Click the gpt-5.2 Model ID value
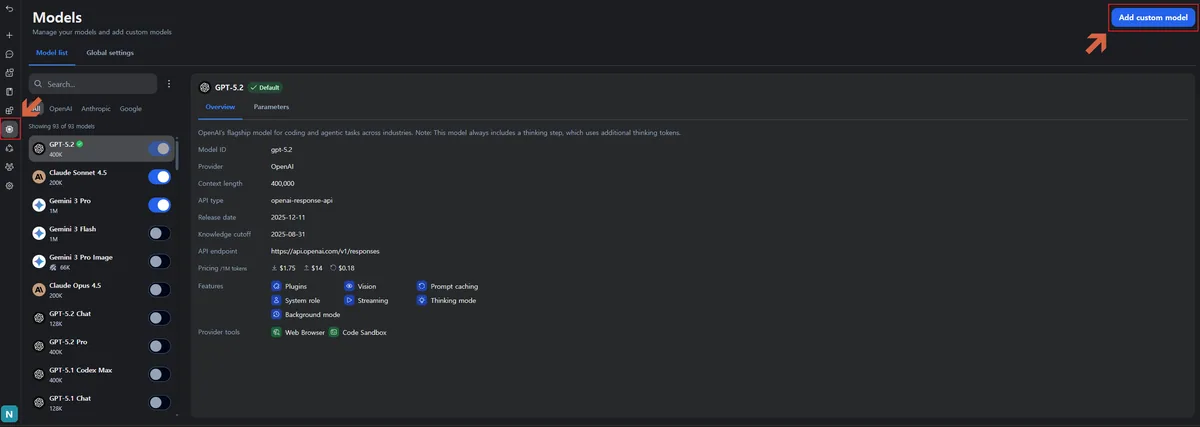The height and width of the screenshot is (427, 1200). (x=281, y=149)
